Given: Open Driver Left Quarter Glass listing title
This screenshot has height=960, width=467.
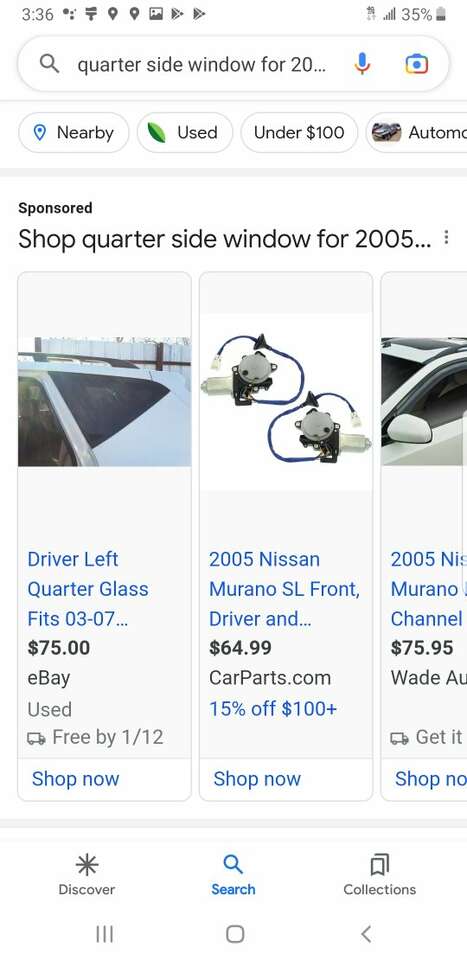Looking at the screenshot, I should coord(88,589).
